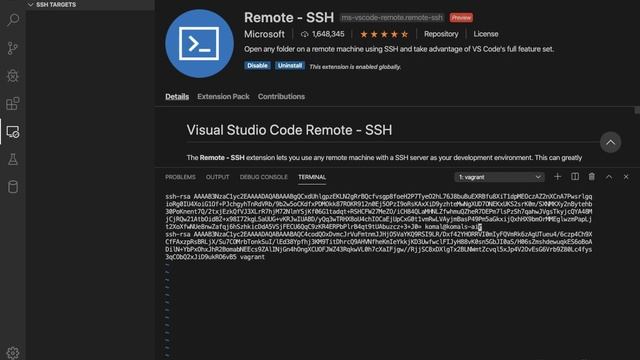Viewport: 640px width, 360px height.
Task: Open the Repository link
Action: click(x=441, y=34)
